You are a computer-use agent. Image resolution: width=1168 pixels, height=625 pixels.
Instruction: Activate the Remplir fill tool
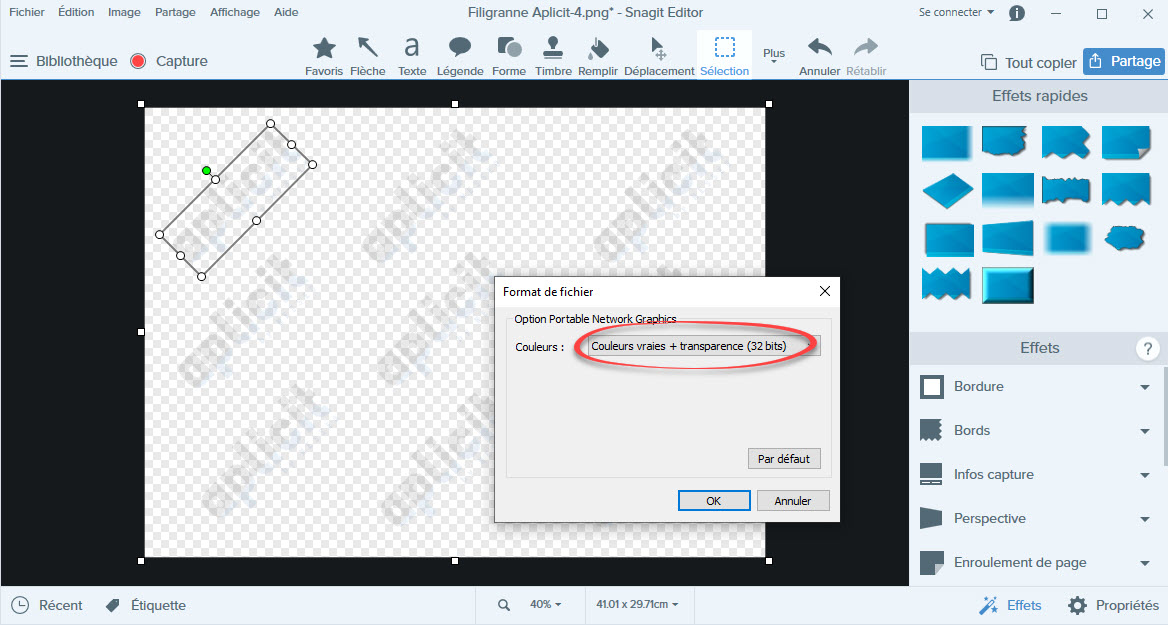(598, 57)
